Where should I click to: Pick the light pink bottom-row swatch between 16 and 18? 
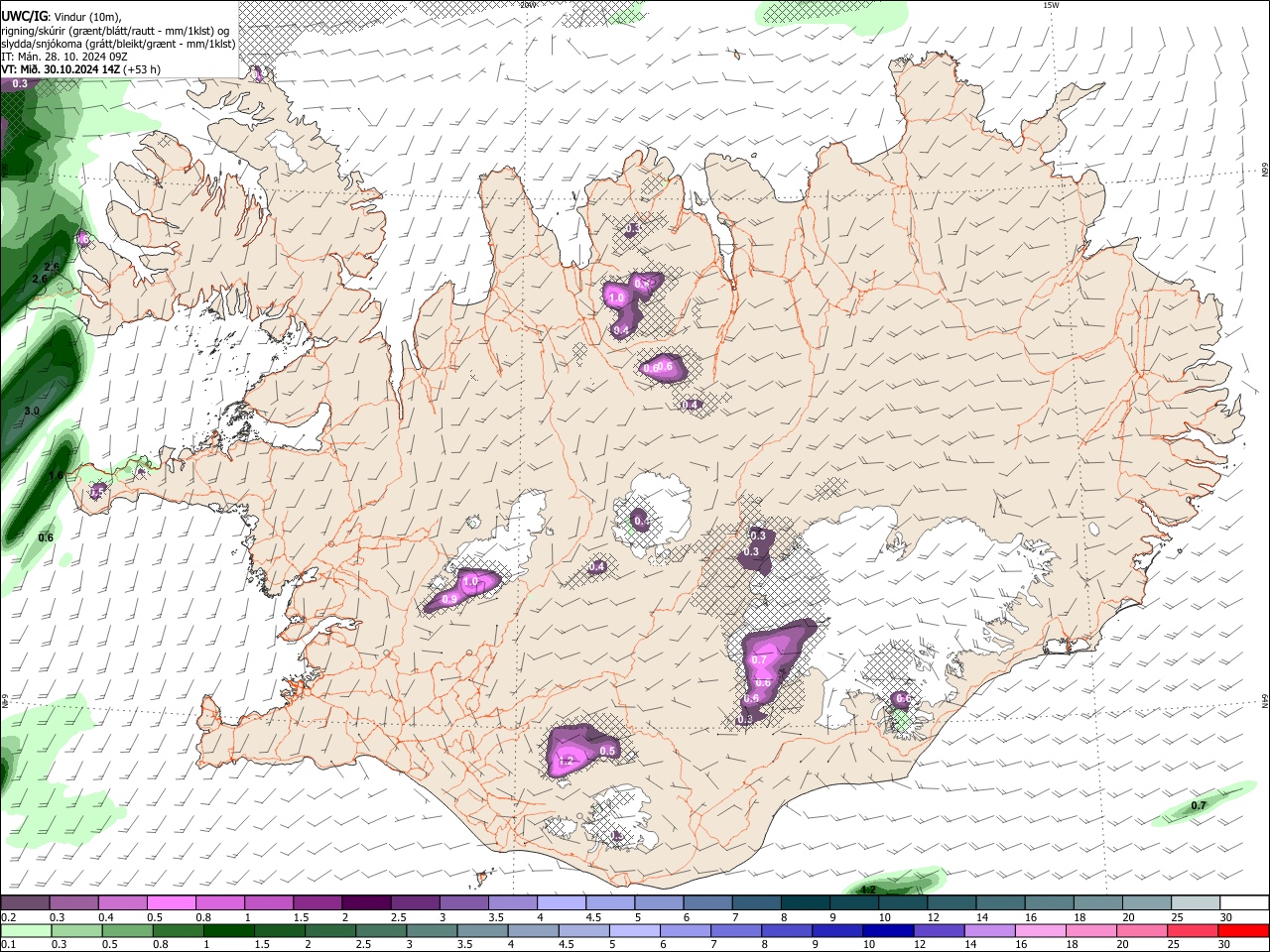coord(1041,931)
